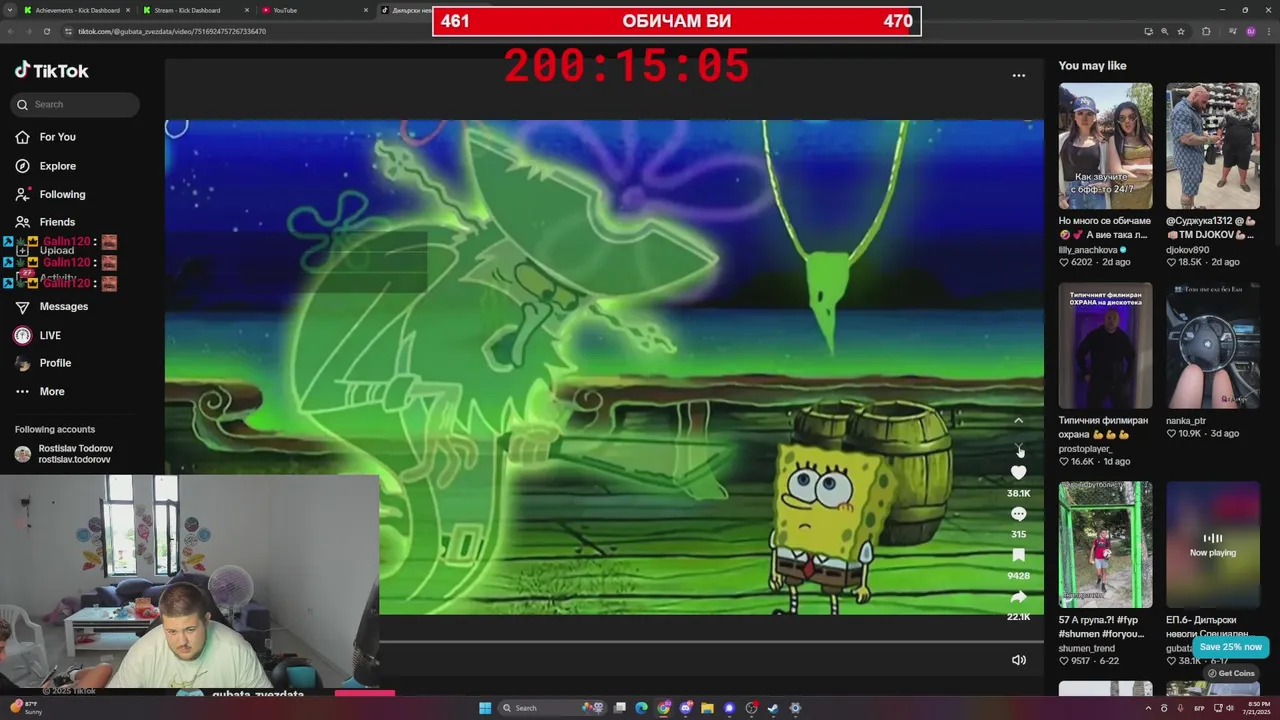Screen dimensions: 1280x720
Task: Open the Windows Start menu
Action: coord(485,708)
